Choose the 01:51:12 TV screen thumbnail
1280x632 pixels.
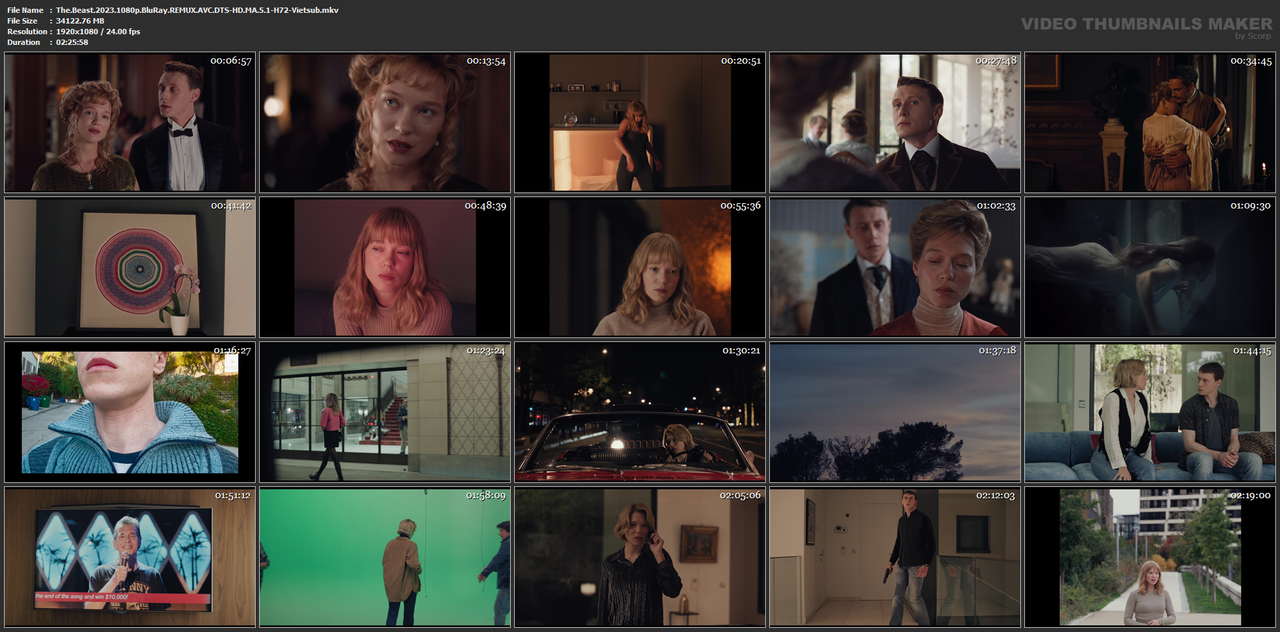[x=130, y=557]
